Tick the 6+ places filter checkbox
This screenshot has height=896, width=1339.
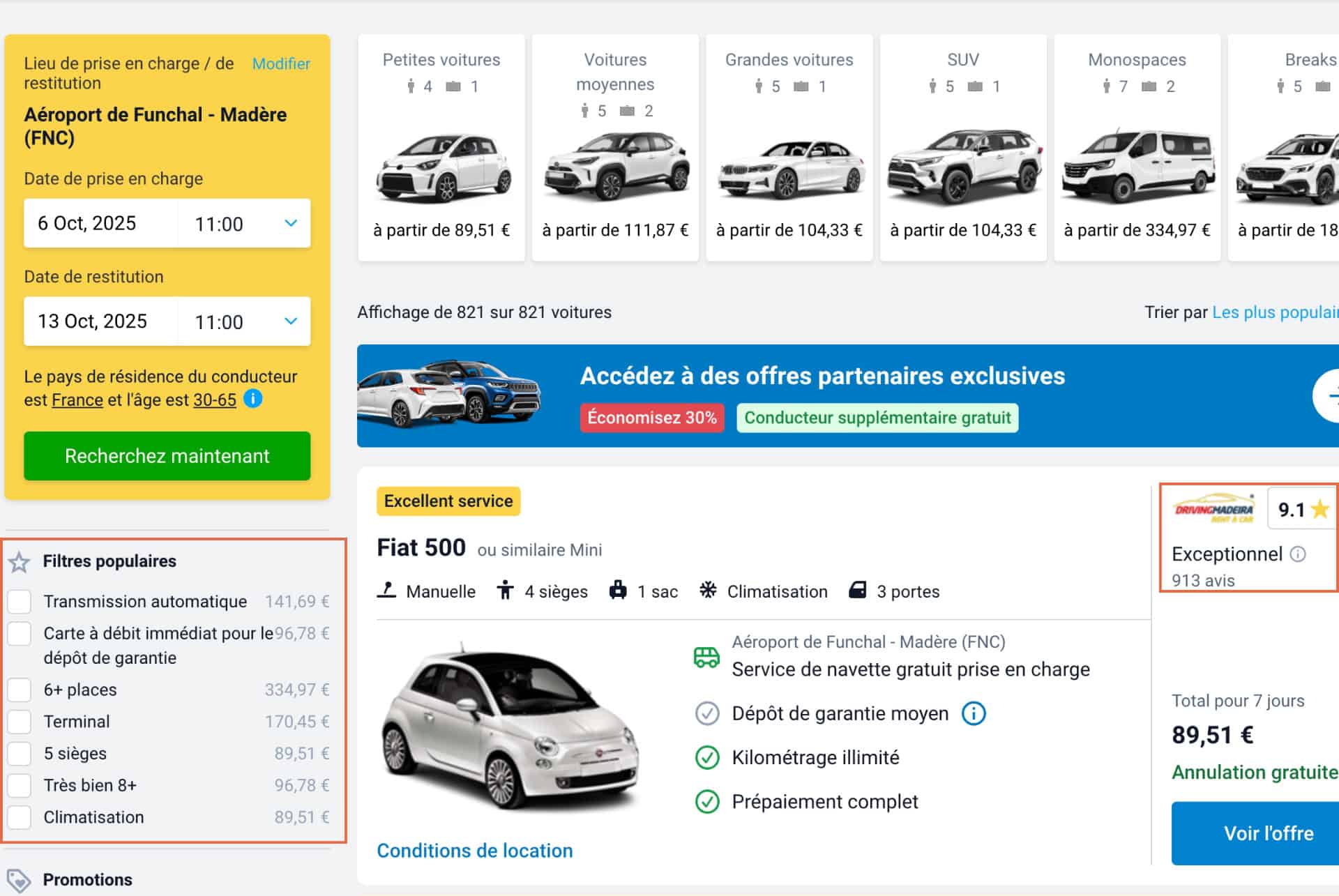point(20,690)
